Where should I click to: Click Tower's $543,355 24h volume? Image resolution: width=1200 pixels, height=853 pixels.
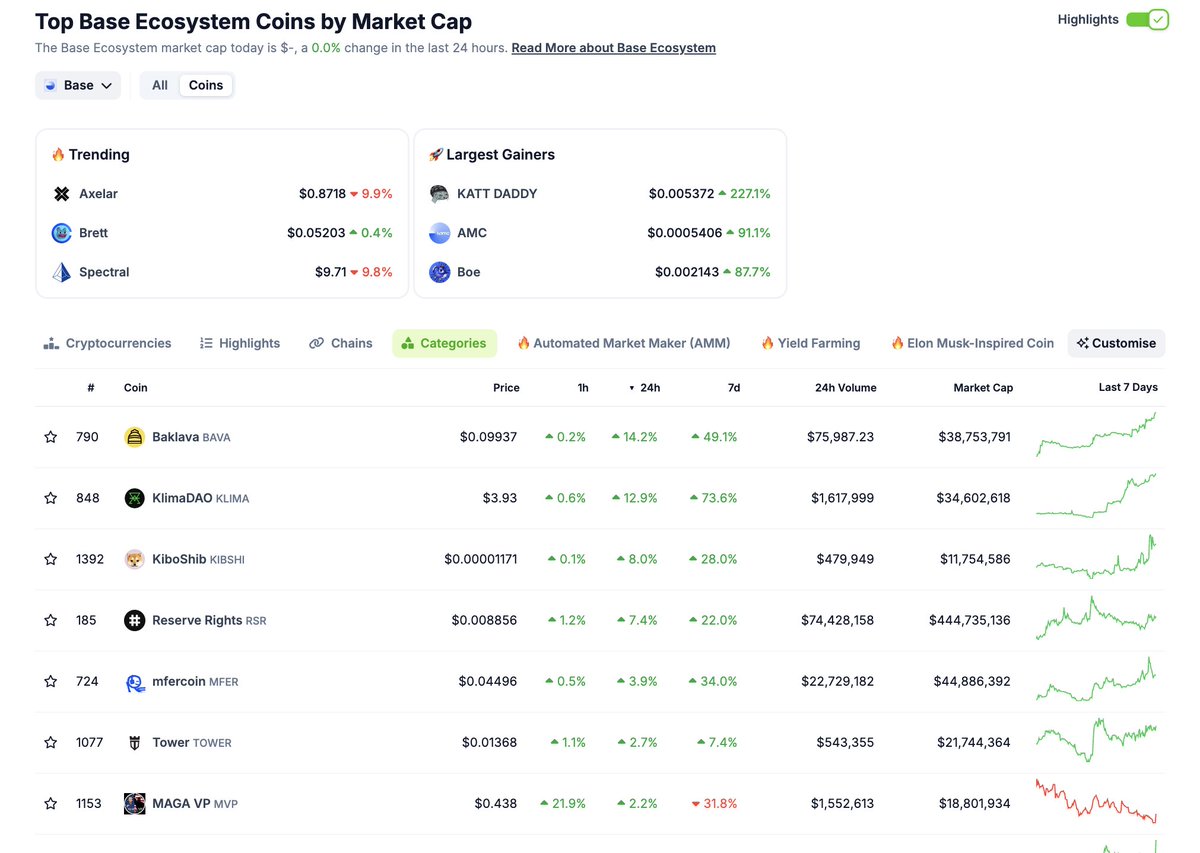coord(845,742)
